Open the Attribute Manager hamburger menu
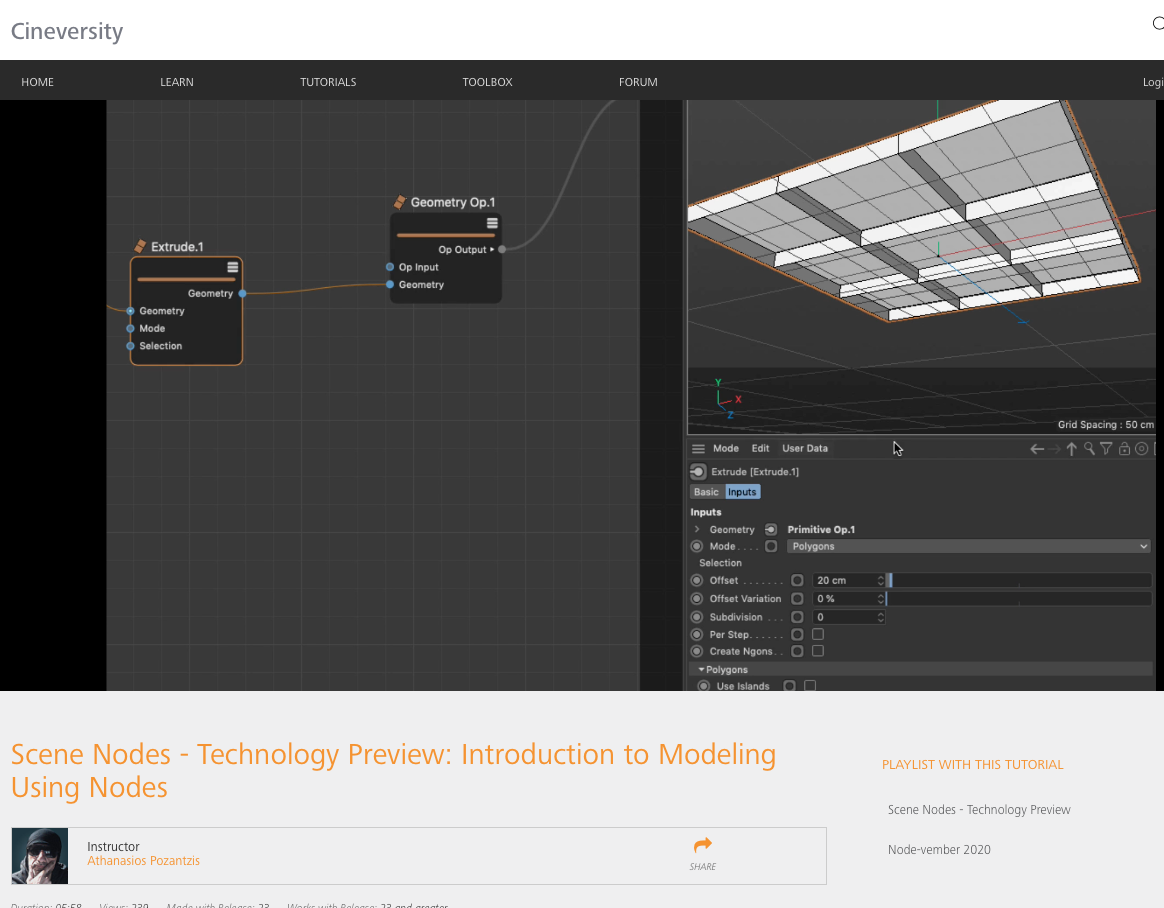 (698, 448)
